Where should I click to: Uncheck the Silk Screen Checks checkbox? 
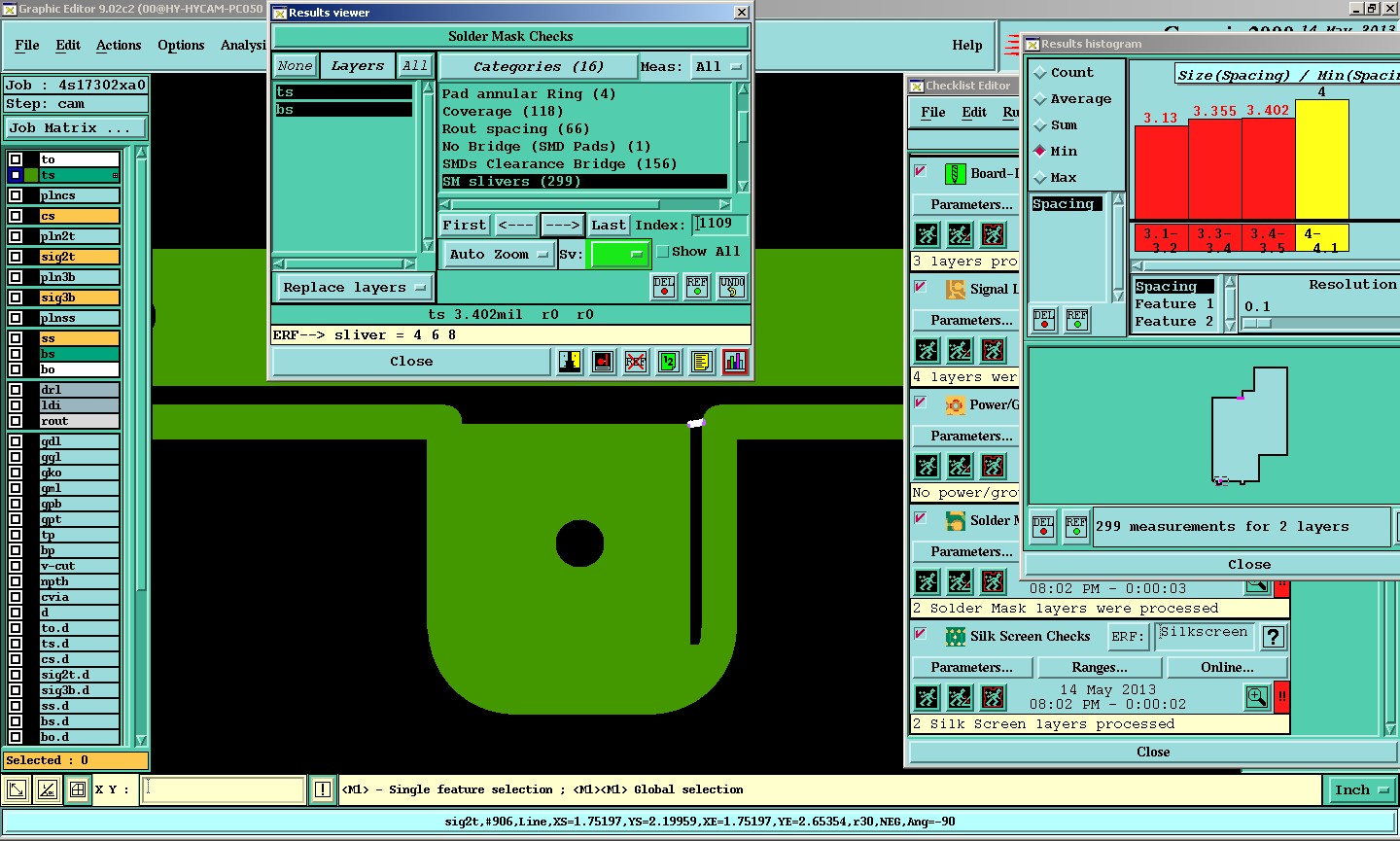[x=920, y=634]
